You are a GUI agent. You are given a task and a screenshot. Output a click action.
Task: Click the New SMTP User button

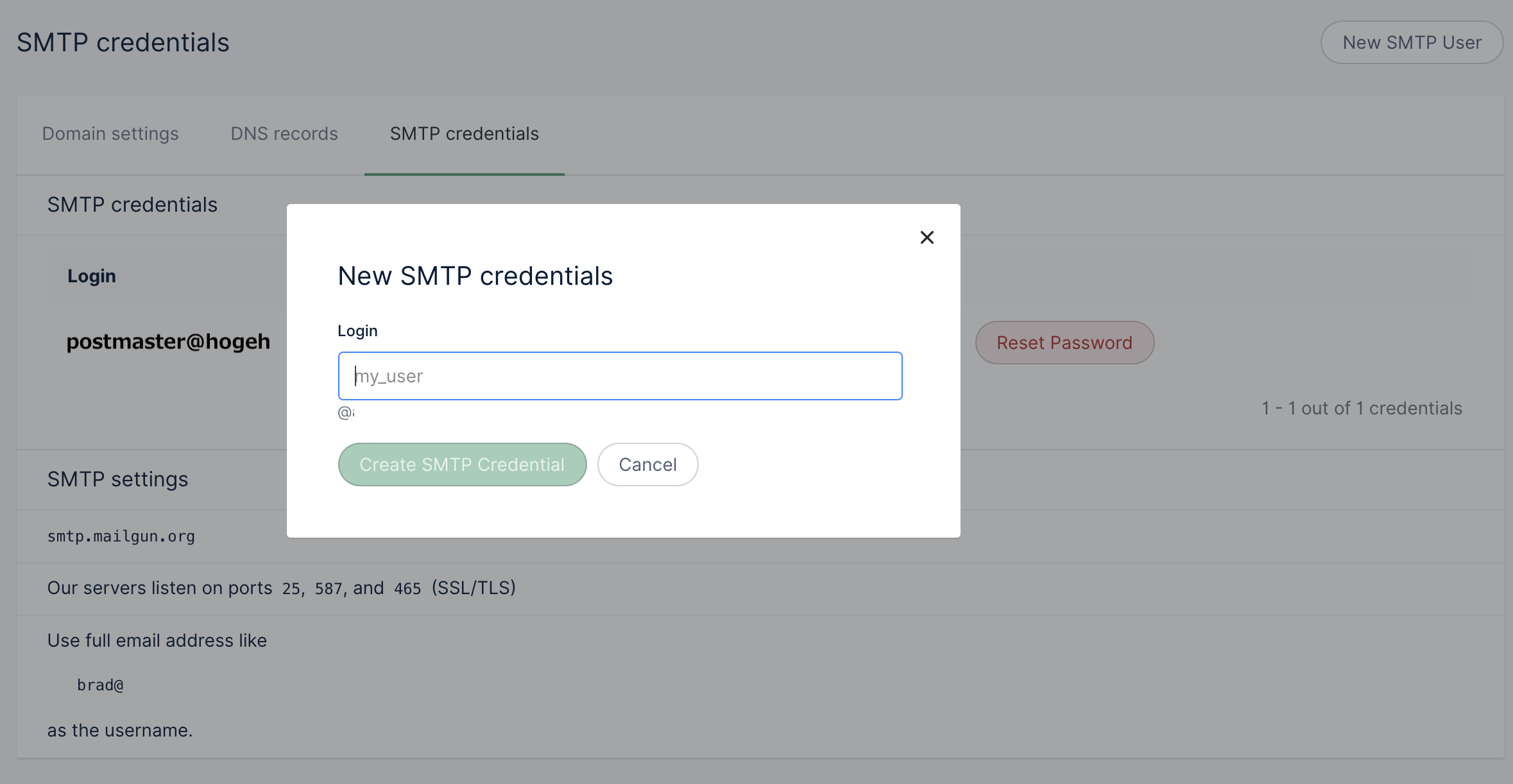[1412, 42]
